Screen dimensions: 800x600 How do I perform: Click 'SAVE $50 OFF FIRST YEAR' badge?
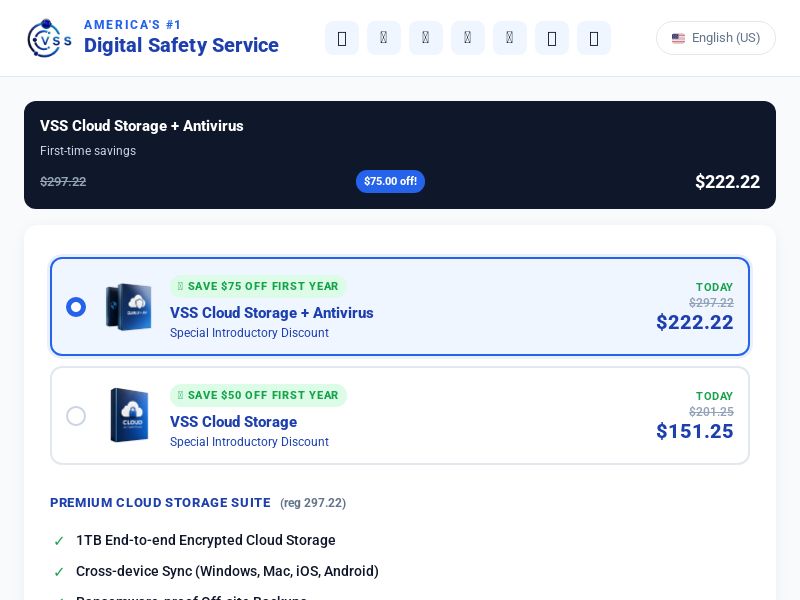258,395
